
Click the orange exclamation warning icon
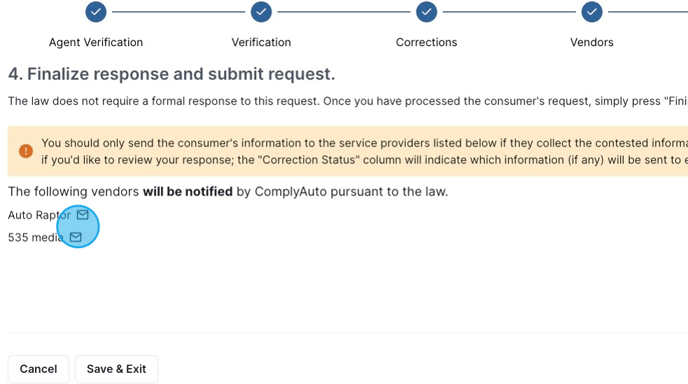point(26,151)
